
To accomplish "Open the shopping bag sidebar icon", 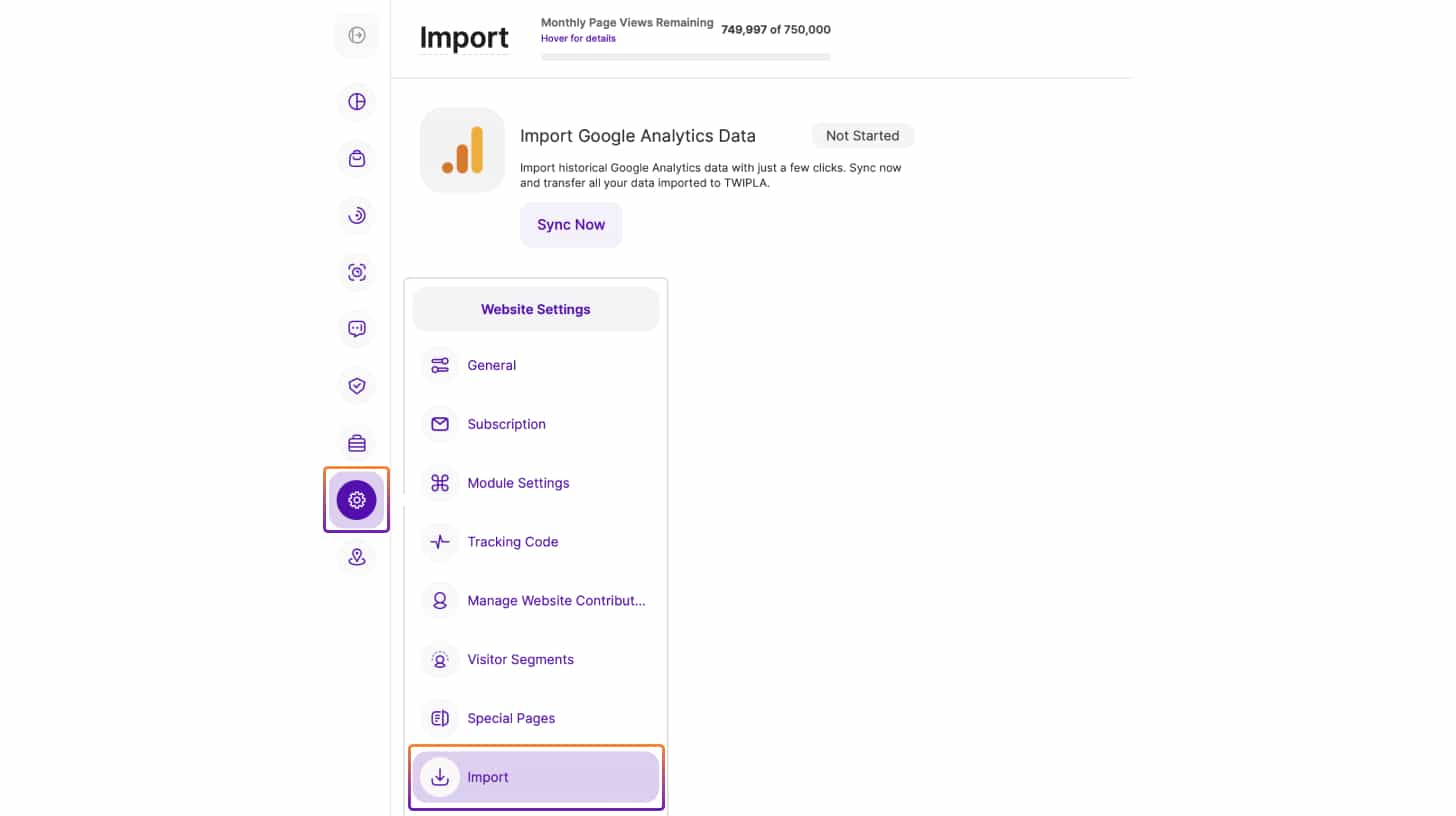I will pos(357,159).
